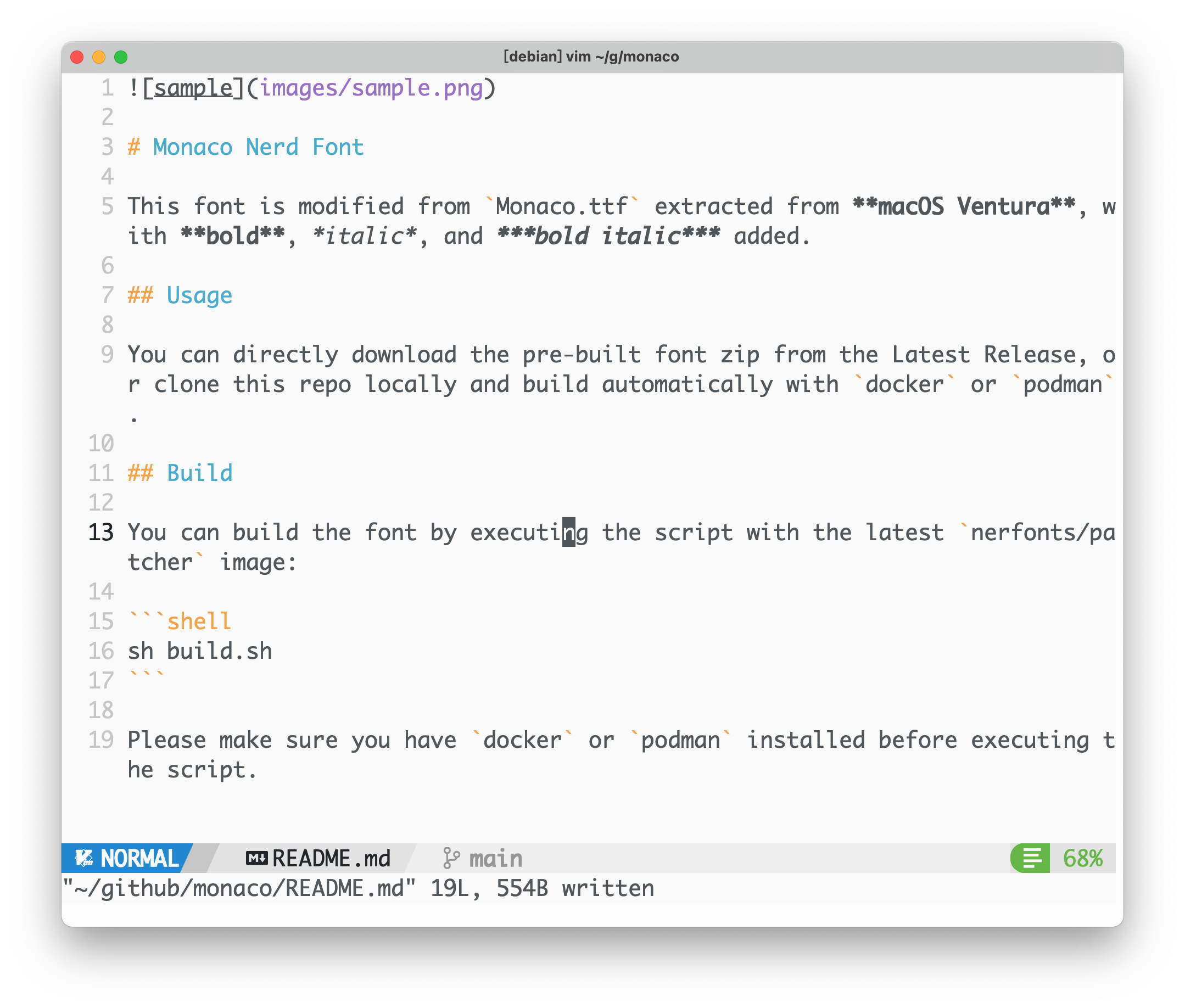
Task: Click the Vim logo icon in statusline
Action: coord(84,858)
